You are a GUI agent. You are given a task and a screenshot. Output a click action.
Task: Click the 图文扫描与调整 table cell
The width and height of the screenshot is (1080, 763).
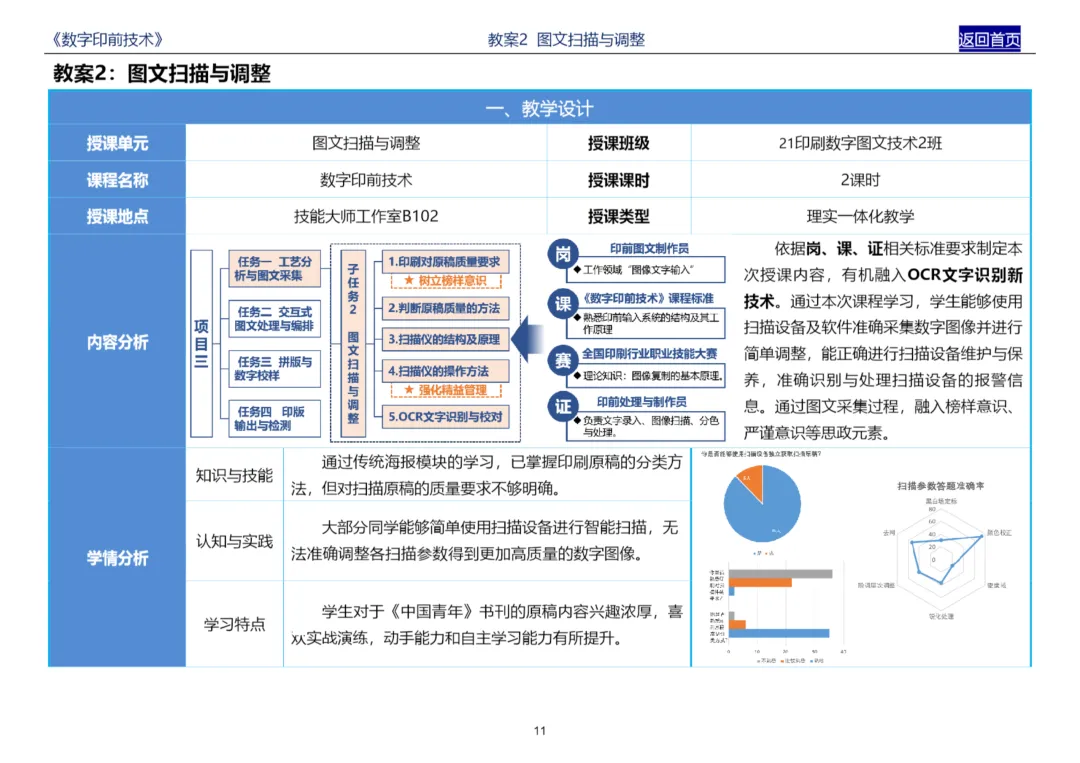tap(366, 143)
